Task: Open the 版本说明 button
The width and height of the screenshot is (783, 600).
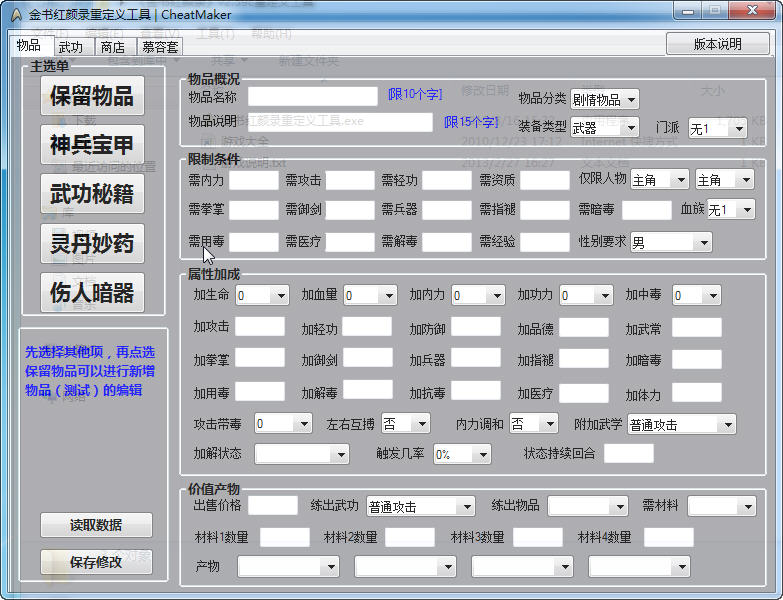Action: pyautogui.click(x=718, y=44)
